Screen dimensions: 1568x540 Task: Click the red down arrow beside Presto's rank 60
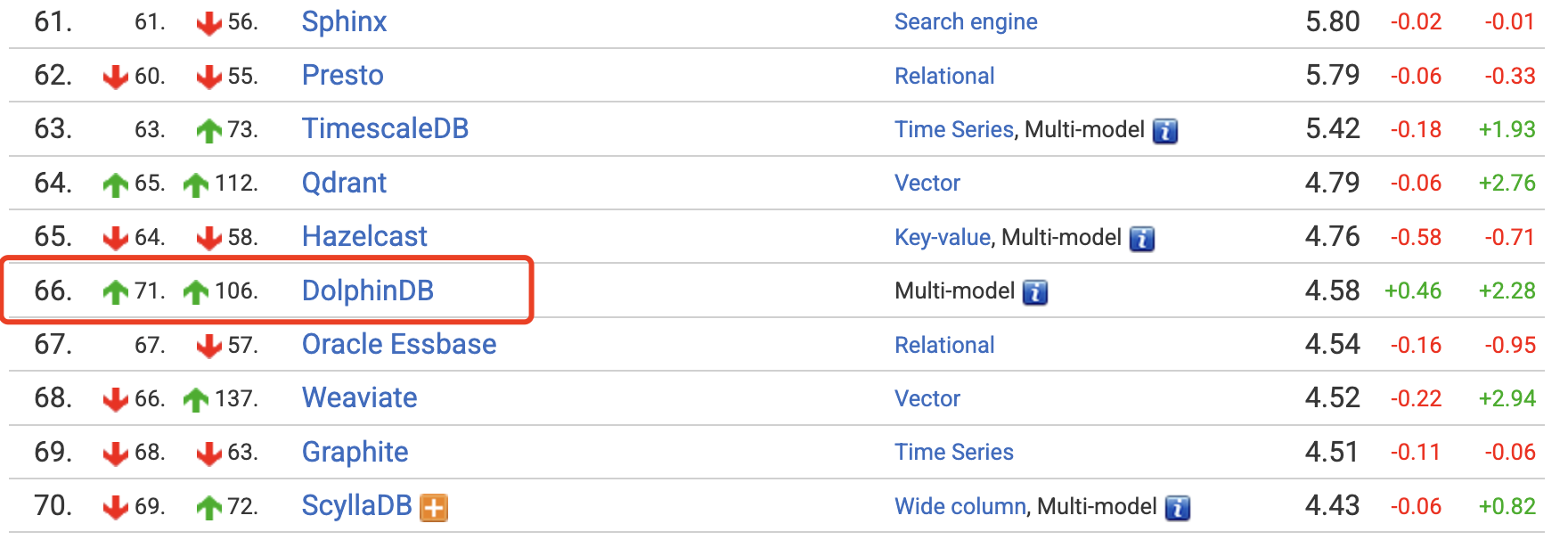click(x=115, y=77)
